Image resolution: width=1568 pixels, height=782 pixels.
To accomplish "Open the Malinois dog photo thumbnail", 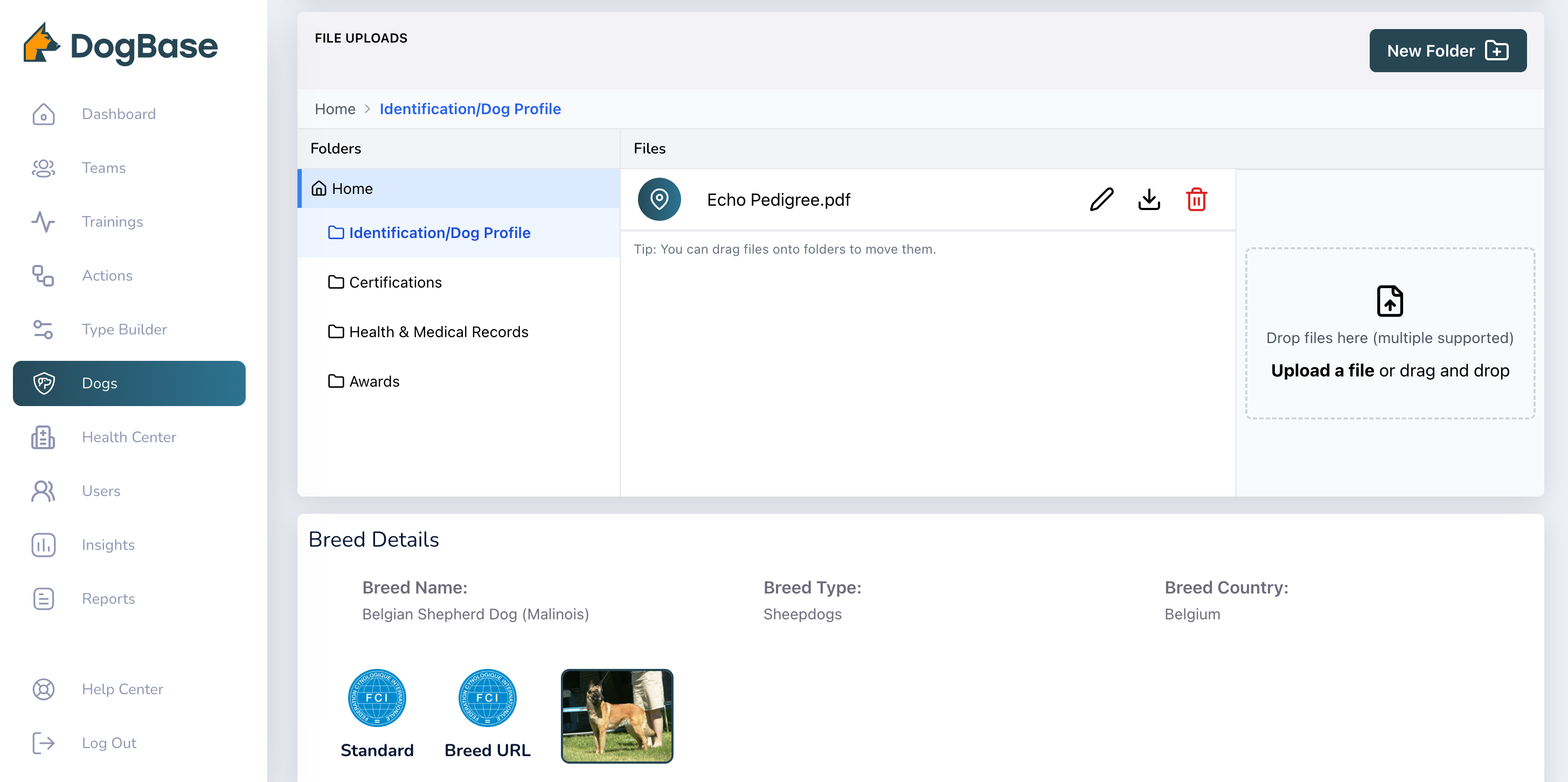I will (616, 716).
